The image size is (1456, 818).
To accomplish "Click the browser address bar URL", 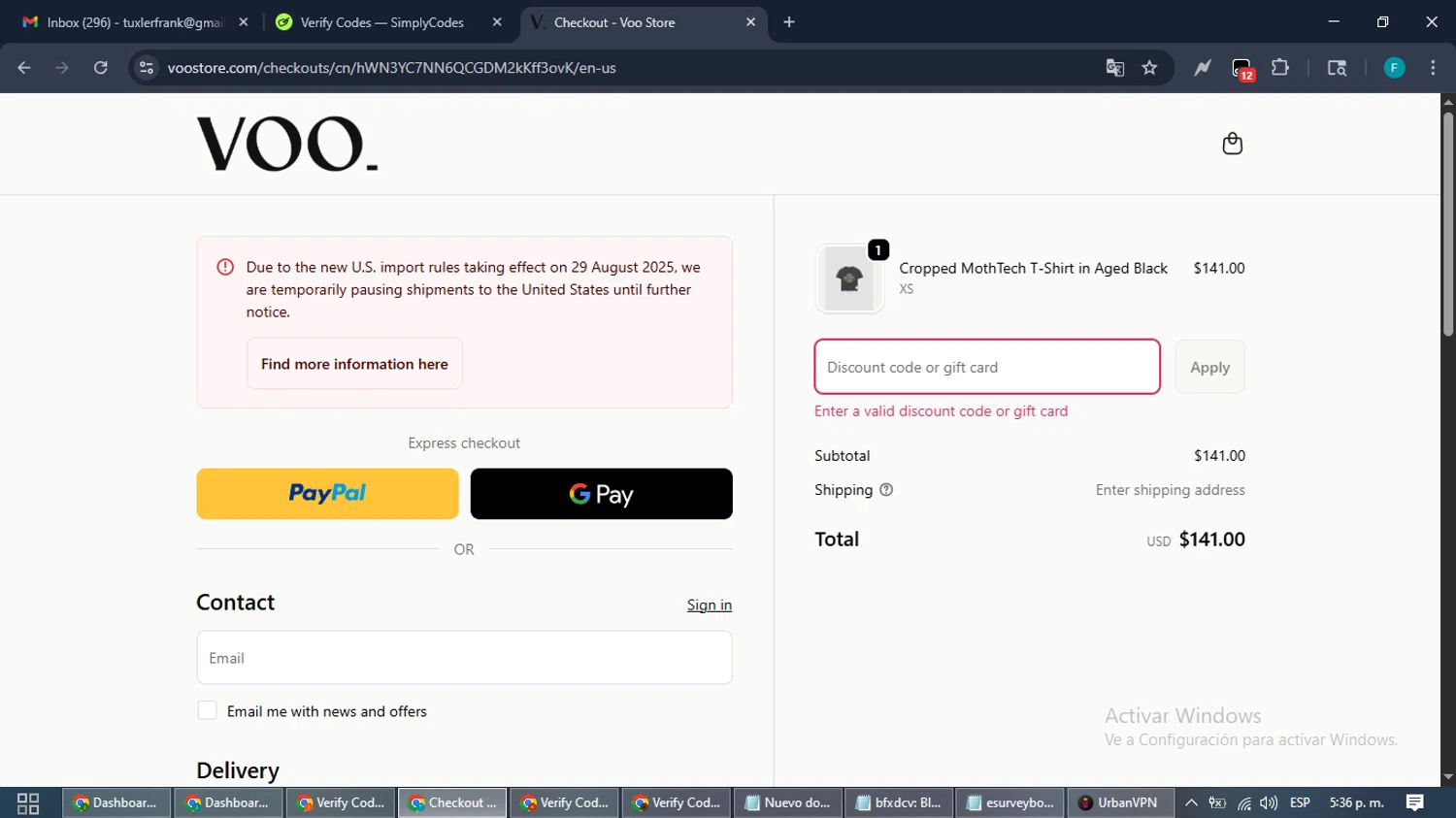I will click(391, 68).
